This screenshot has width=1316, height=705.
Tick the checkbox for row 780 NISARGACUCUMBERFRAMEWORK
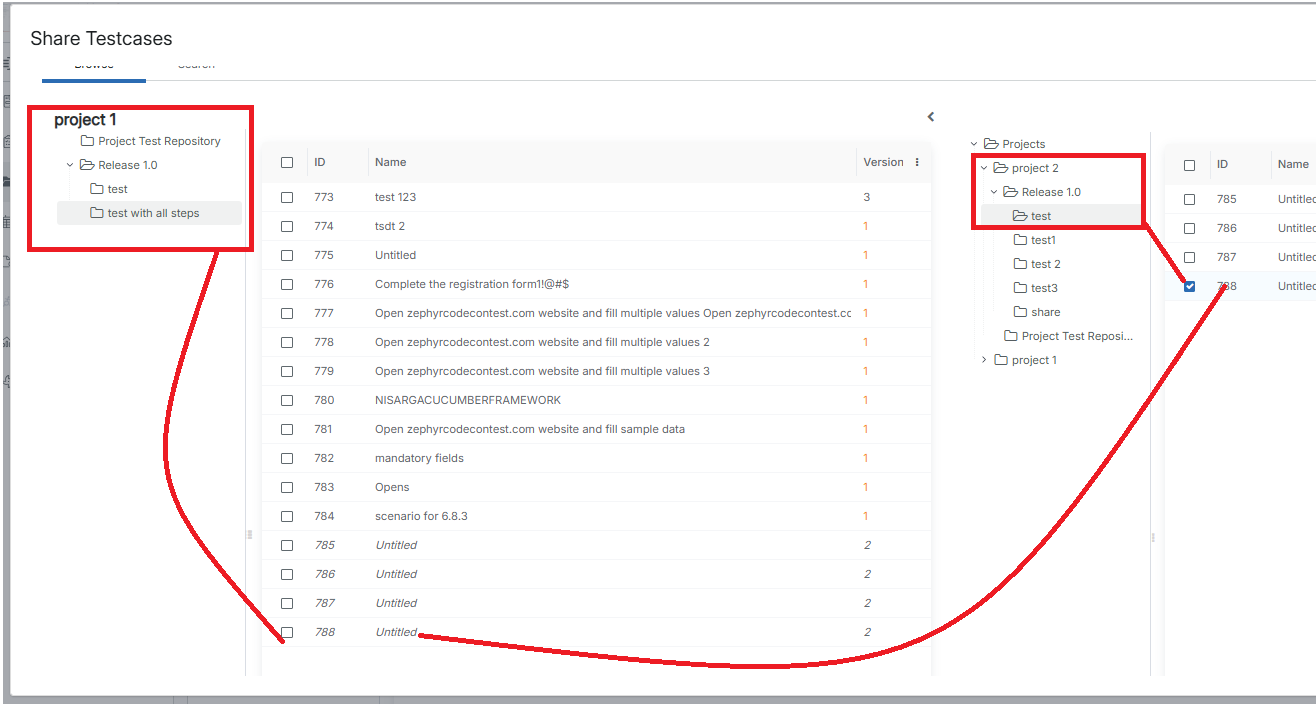click(x=287, y=400)
